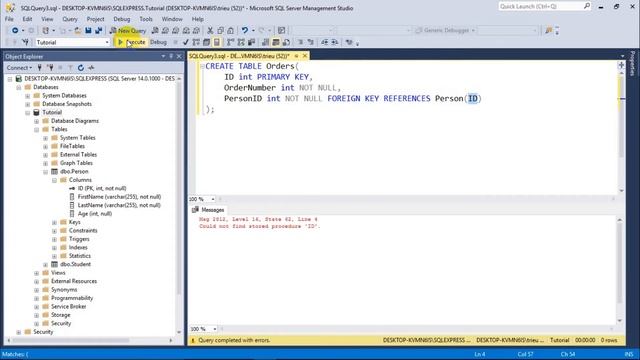Toggle Include Actual Execution Plan icon
This screenshot has width=640, height=360.
pos(231,42)
